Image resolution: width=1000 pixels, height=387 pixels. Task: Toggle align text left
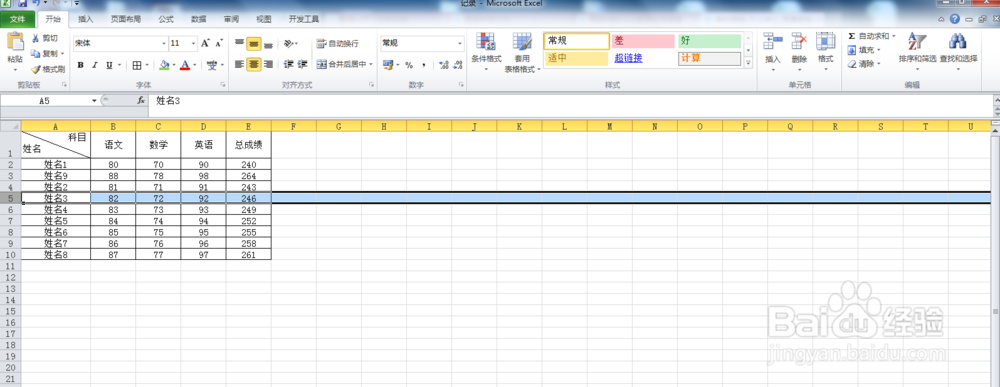click(239, 64)
